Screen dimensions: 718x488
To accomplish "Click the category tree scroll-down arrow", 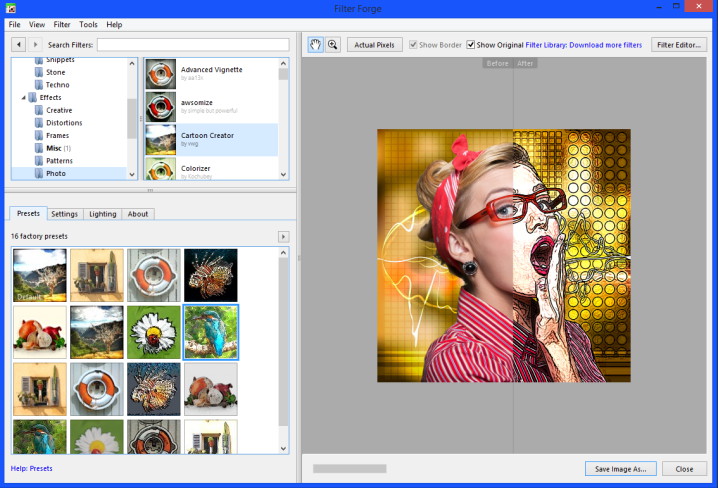I will point(132,174).
